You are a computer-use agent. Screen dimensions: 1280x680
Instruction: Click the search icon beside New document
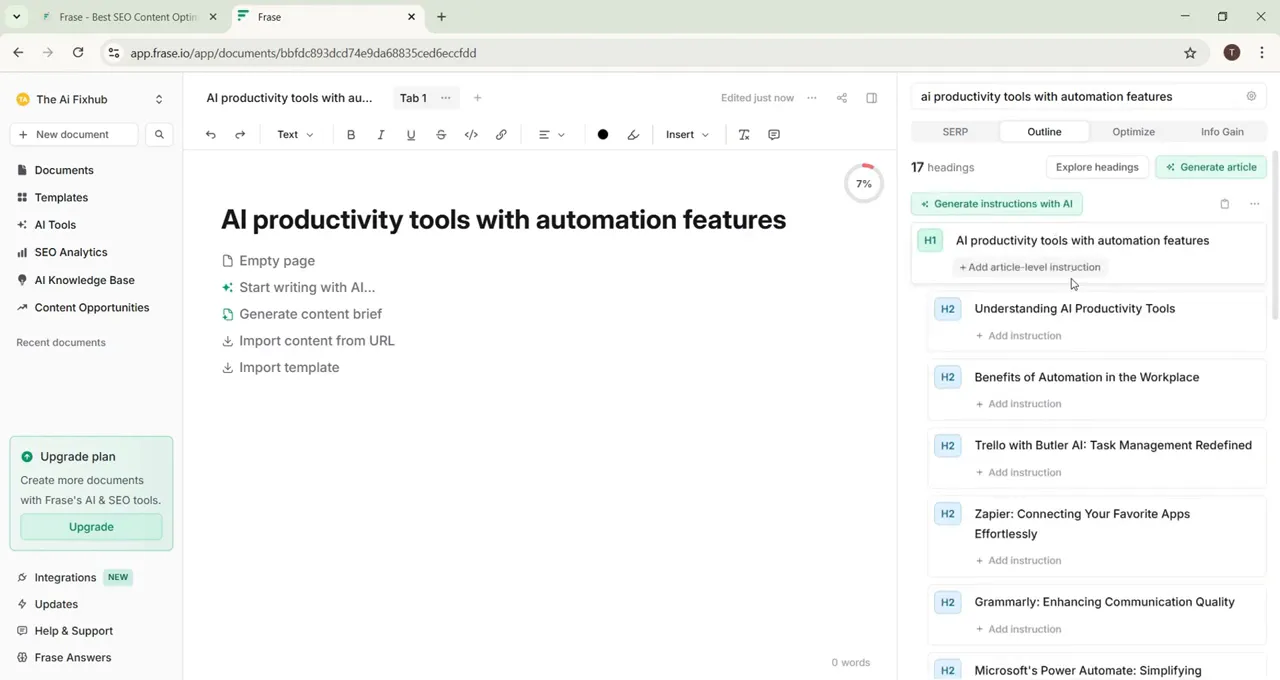[159, 135]
